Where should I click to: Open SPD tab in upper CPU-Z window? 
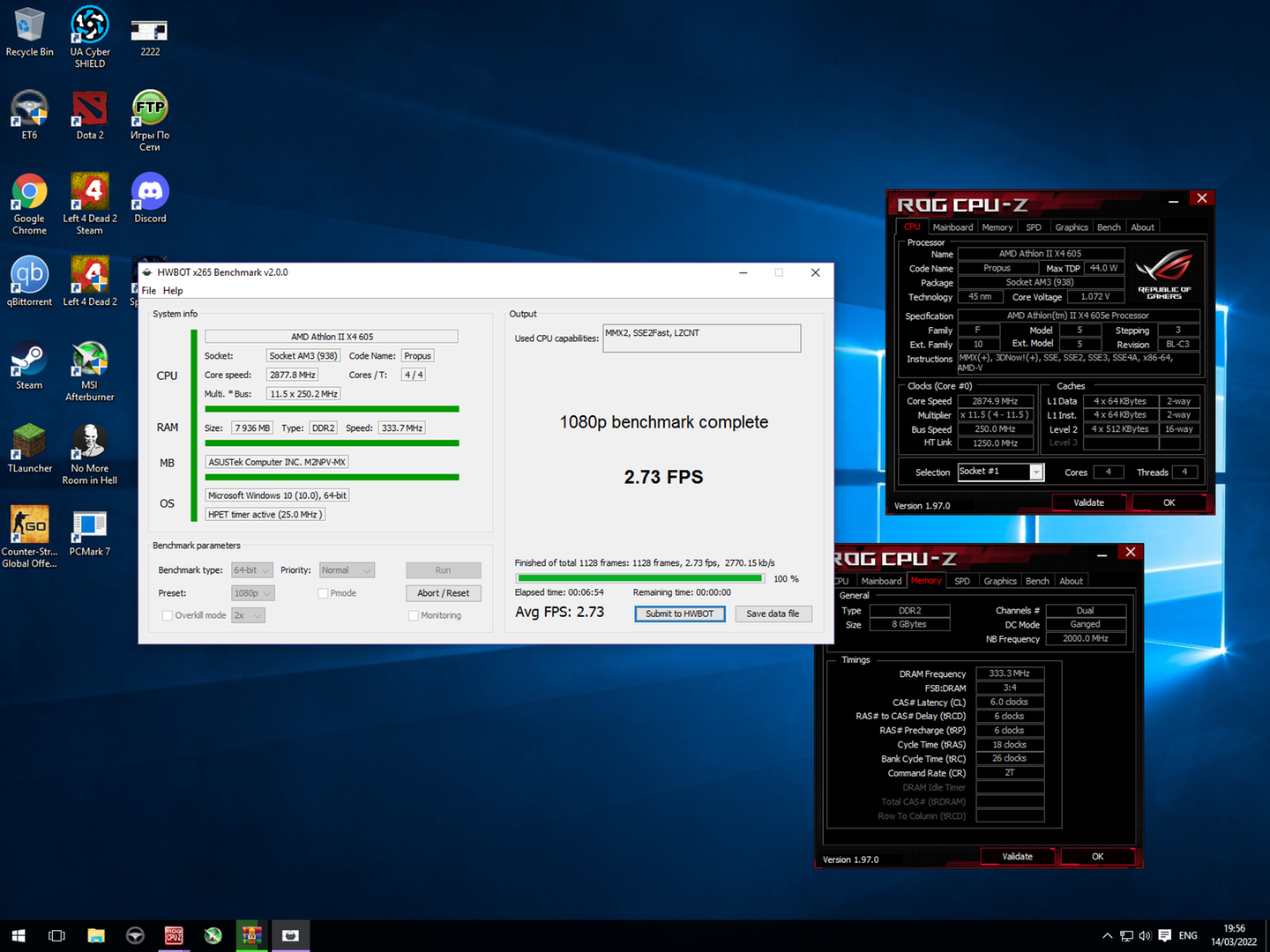pyautogui.click(x=1034, y=227)
